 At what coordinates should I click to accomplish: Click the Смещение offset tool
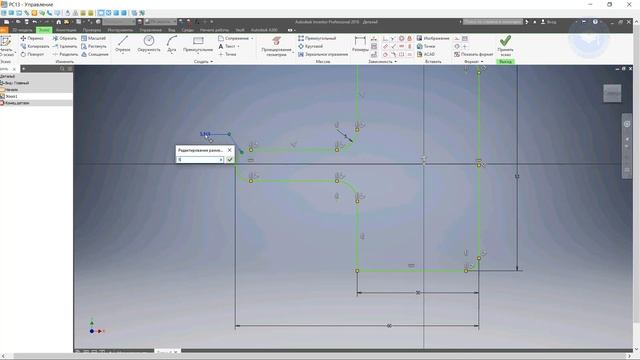95,54
